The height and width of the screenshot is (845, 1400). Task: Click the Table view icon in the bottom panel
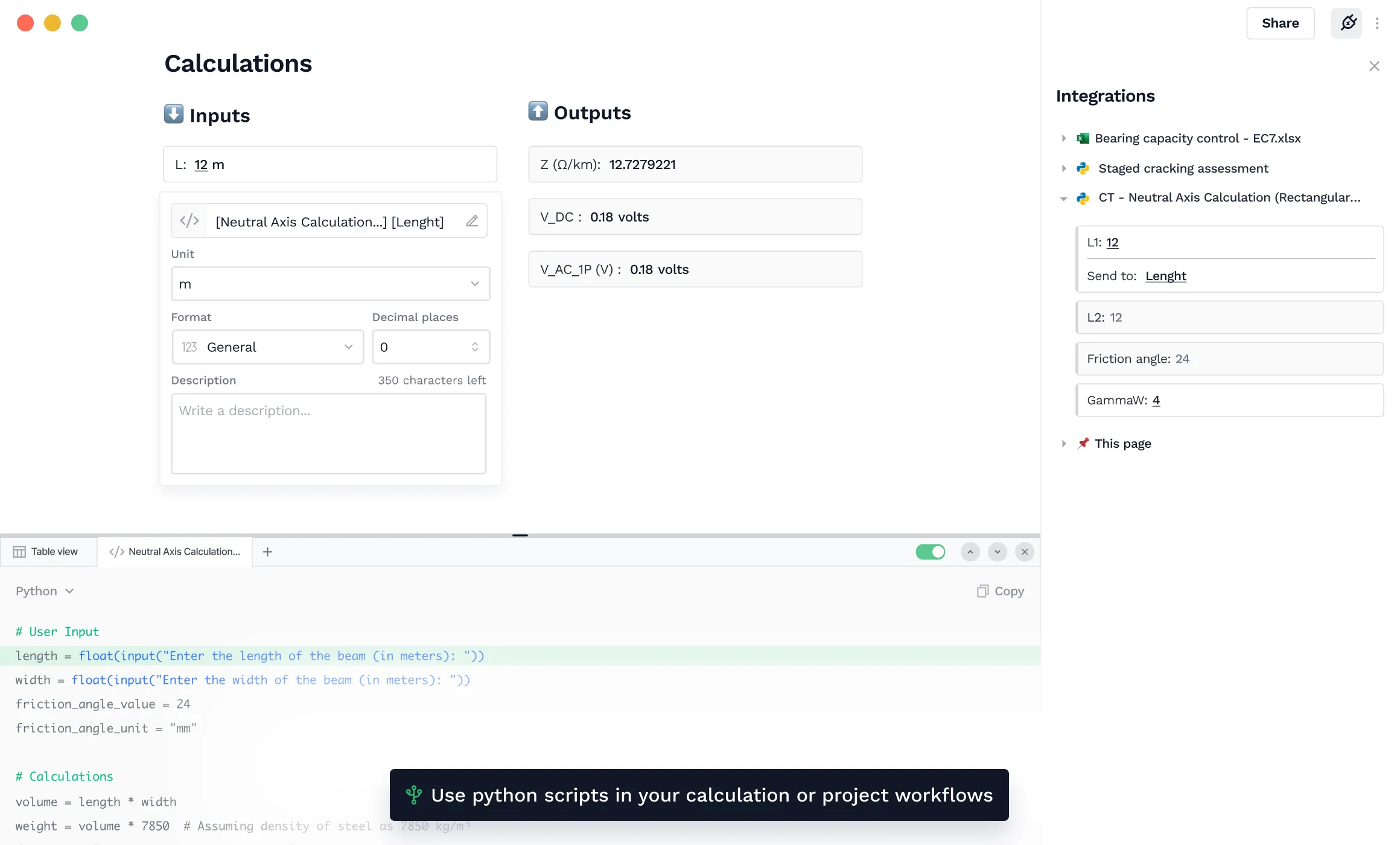pyautogui.click(x=20, y=551)
